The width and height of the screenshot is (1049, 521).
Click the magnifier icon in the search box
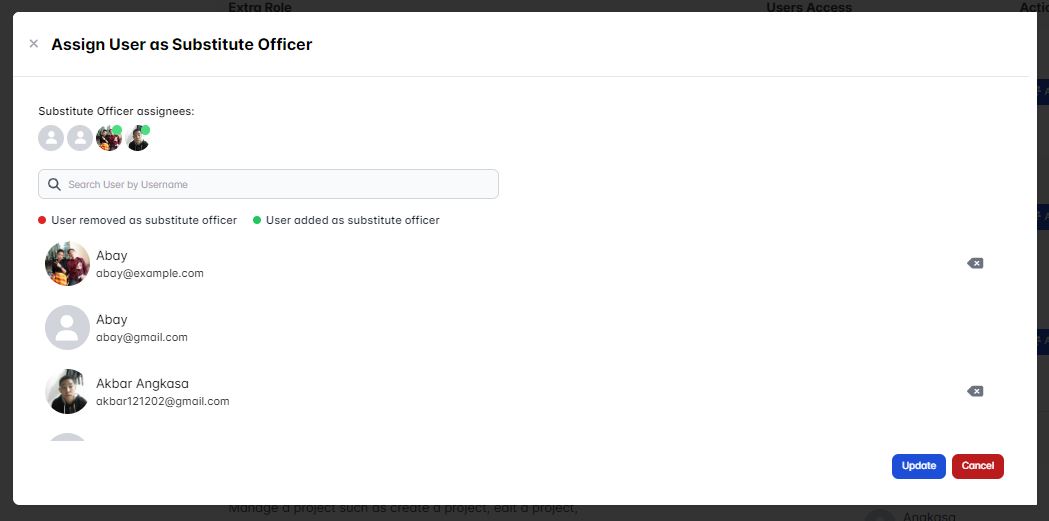(x=54, y=184)
